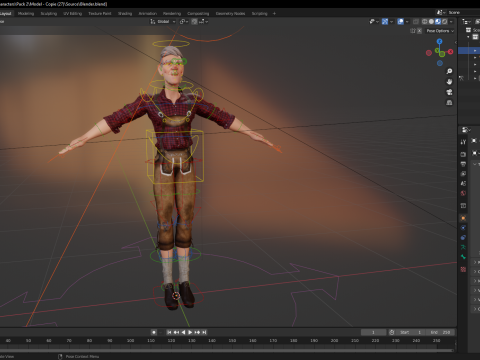480x360 pixels.
Task: Click the current frame number field
Action: click(373, 332)
